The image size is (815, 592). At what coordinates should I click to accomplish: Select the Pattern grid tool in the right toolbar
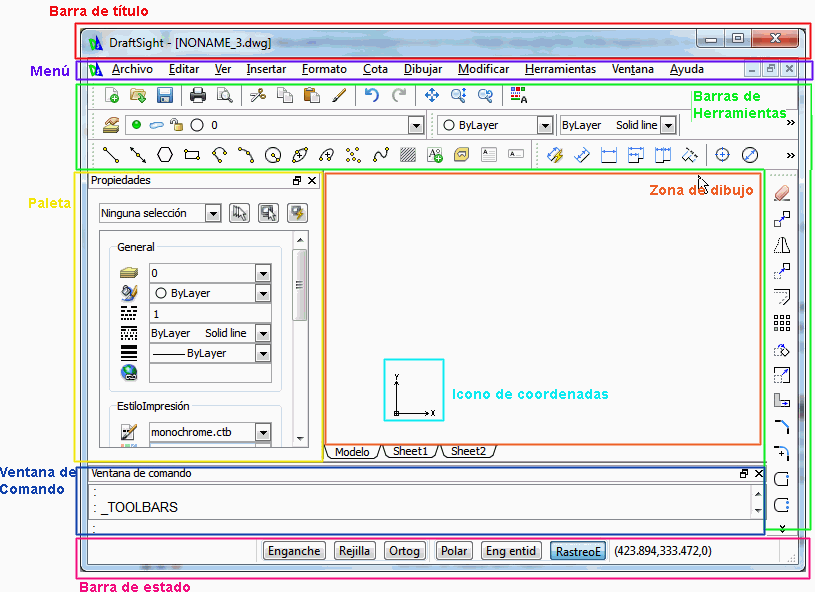point(782,323)
